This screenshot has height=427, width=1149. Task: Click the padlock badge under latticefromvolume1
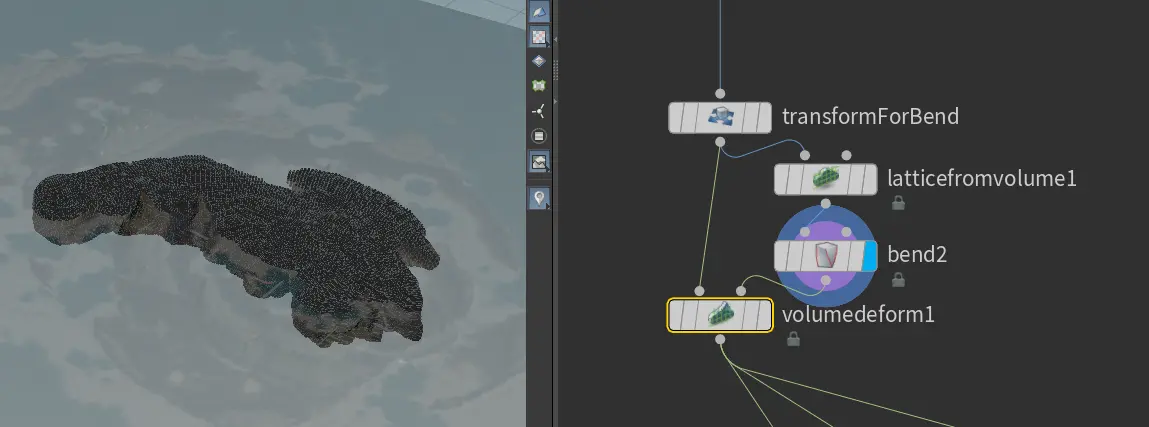coord(898,203)
